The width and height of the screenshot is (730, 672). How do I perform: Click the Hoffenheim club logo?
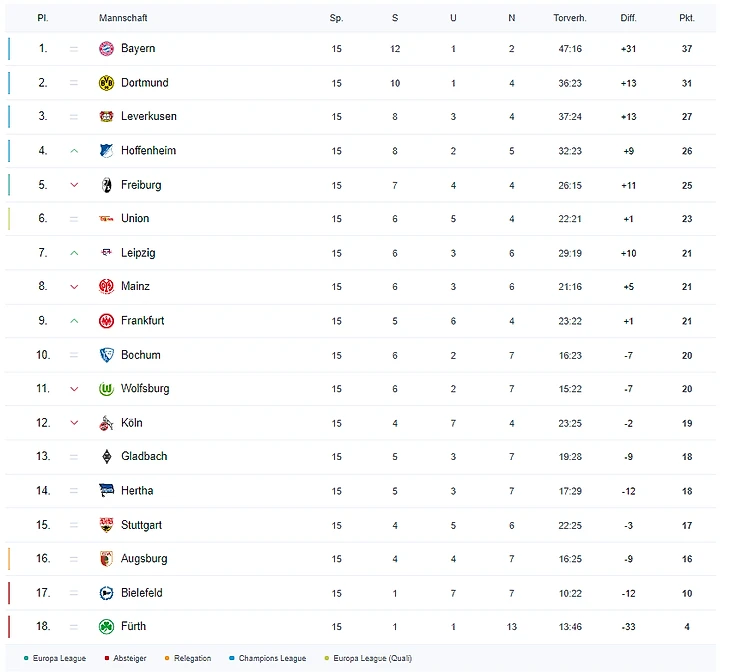106,151
